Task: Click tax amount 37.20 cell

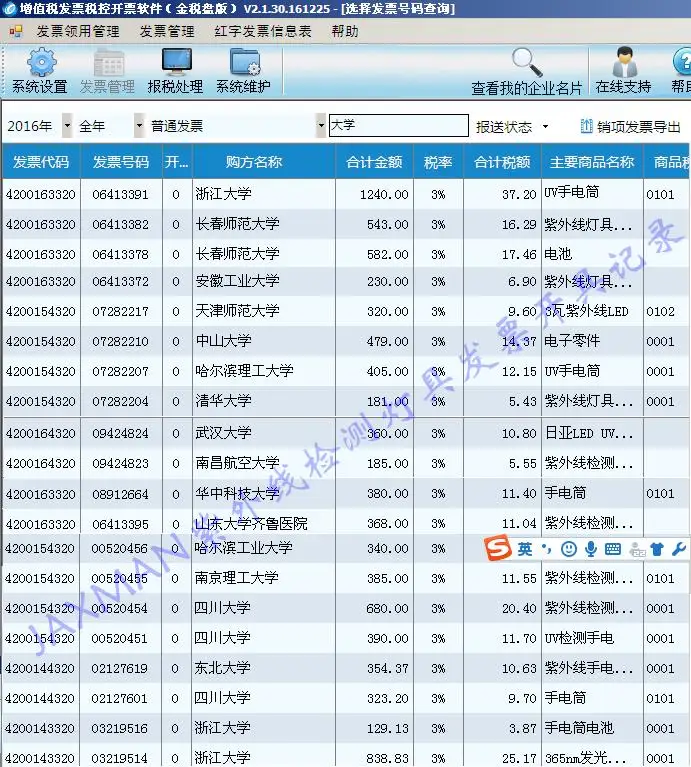Action: click(x=502, y=194)
